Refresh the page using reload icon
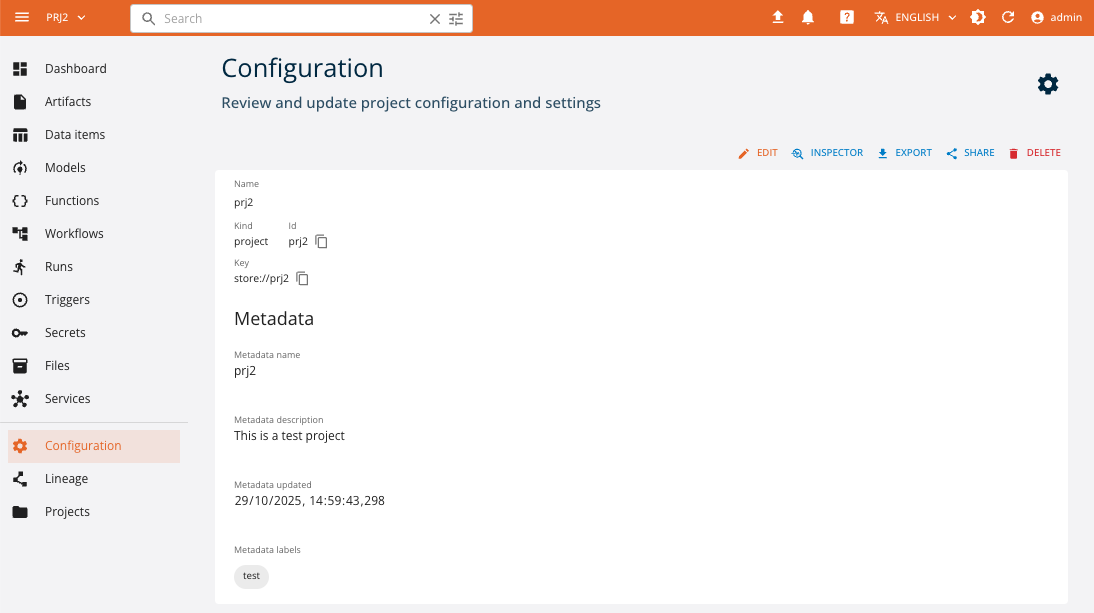 click(x=1008, y=17)
